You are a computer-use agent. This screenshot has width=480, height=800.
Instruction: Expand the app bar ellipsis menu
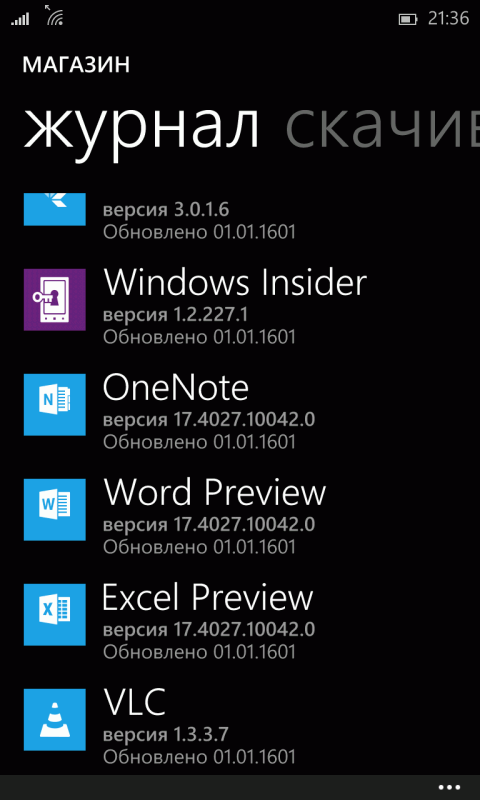(x=449, y=788)
